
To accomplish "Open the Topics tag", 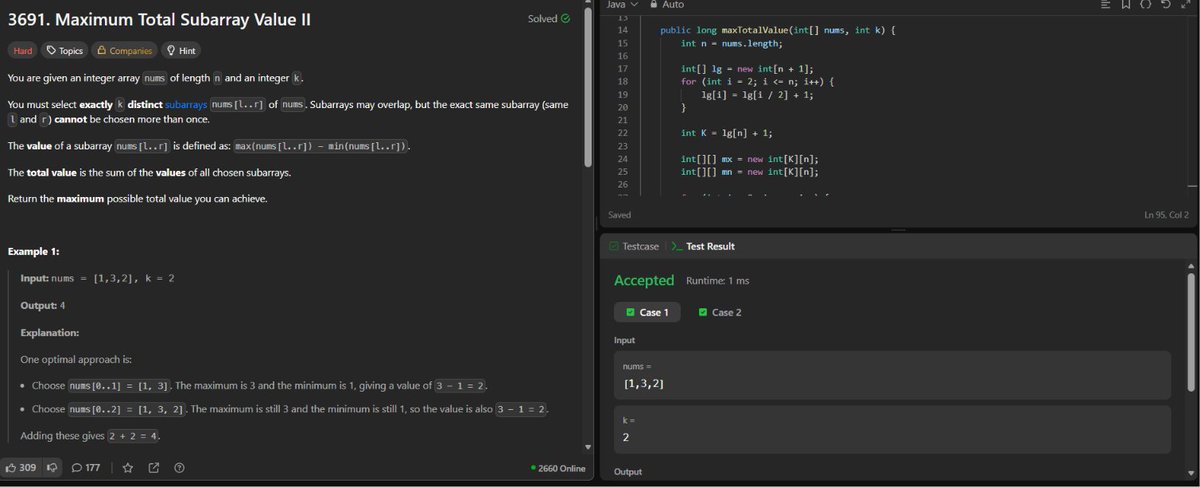I will pos(64,50).
